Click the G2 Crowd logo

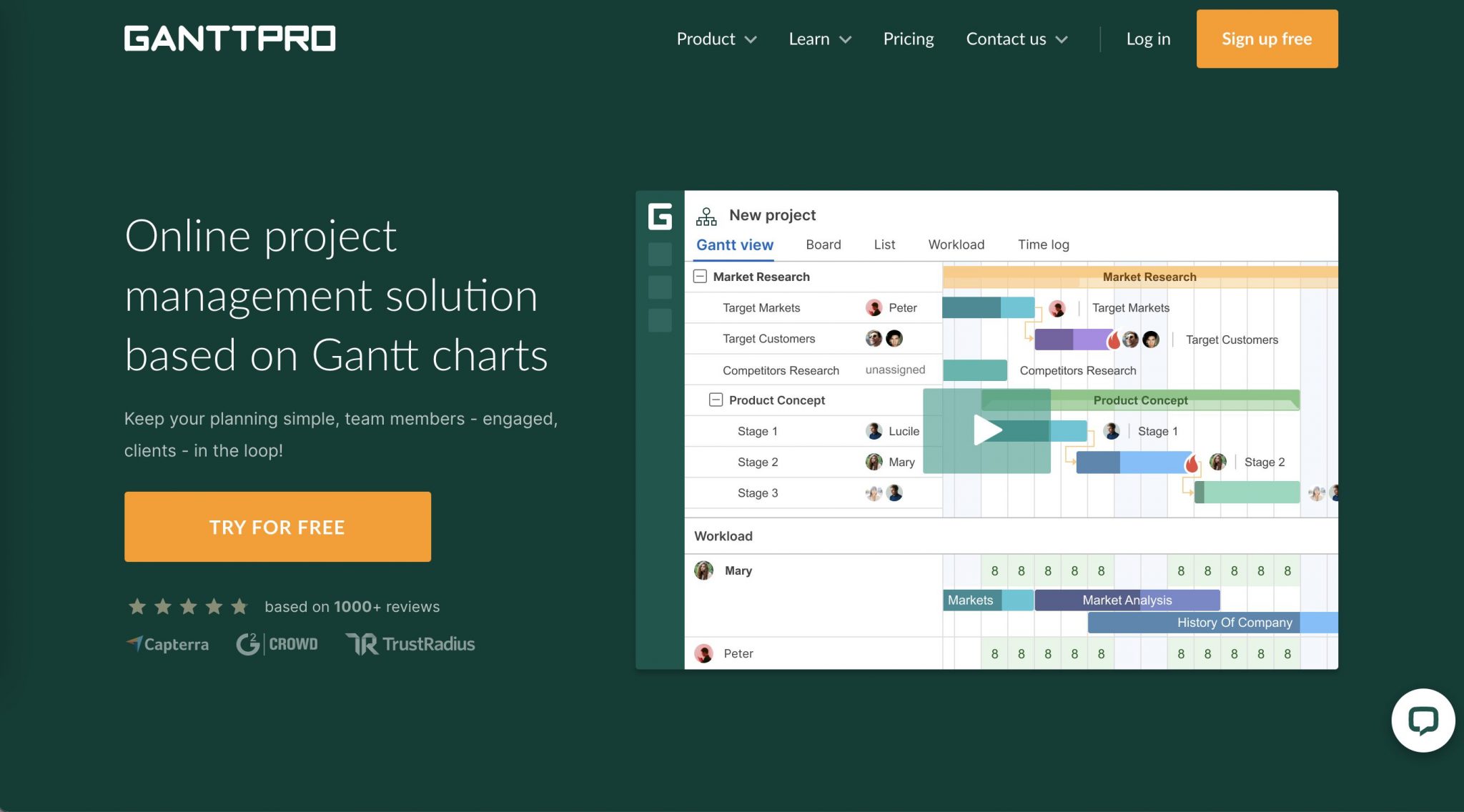click(277, 644)
